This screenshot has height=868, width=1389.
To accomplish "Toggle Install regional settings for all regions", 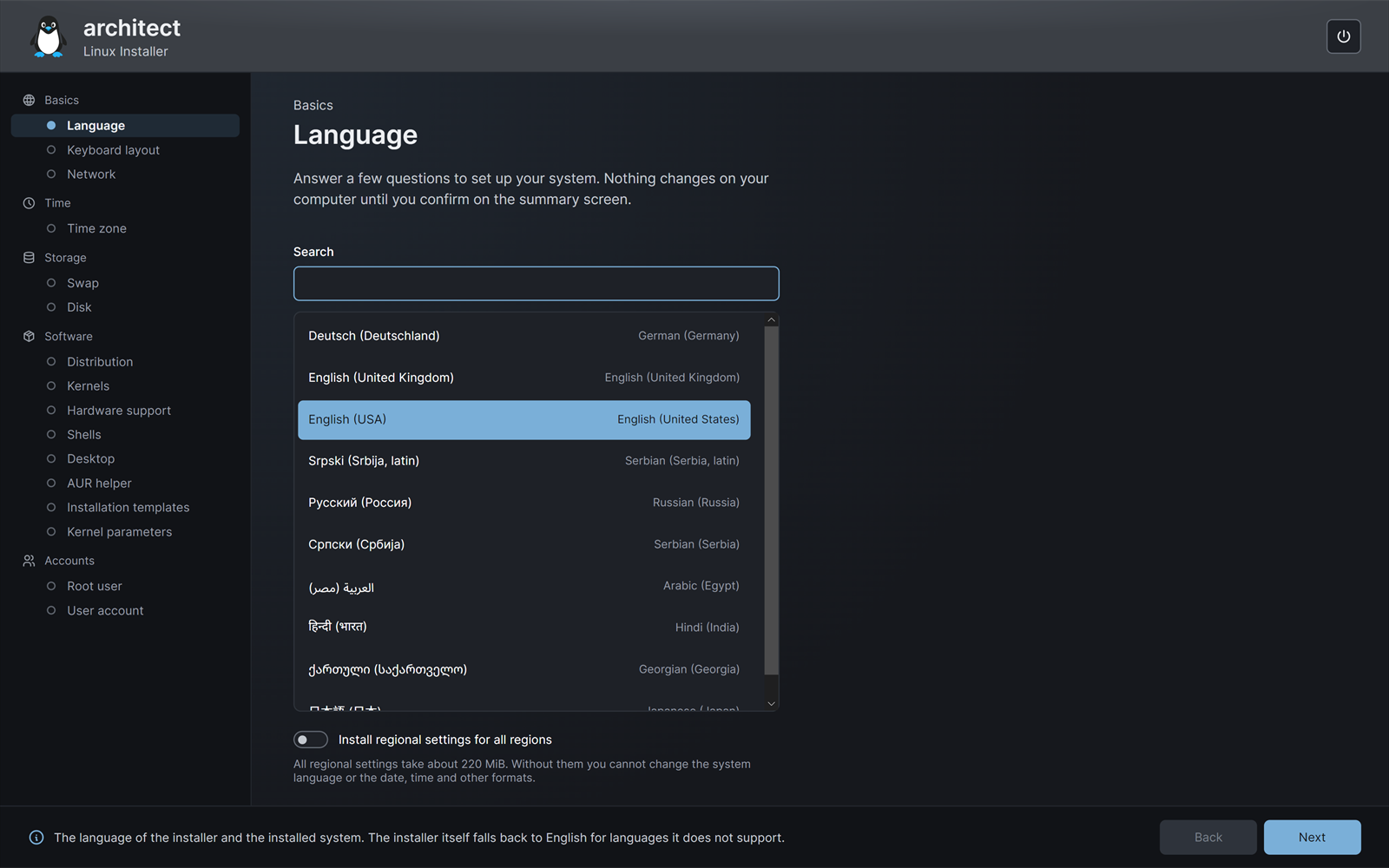I will (311, 740).
